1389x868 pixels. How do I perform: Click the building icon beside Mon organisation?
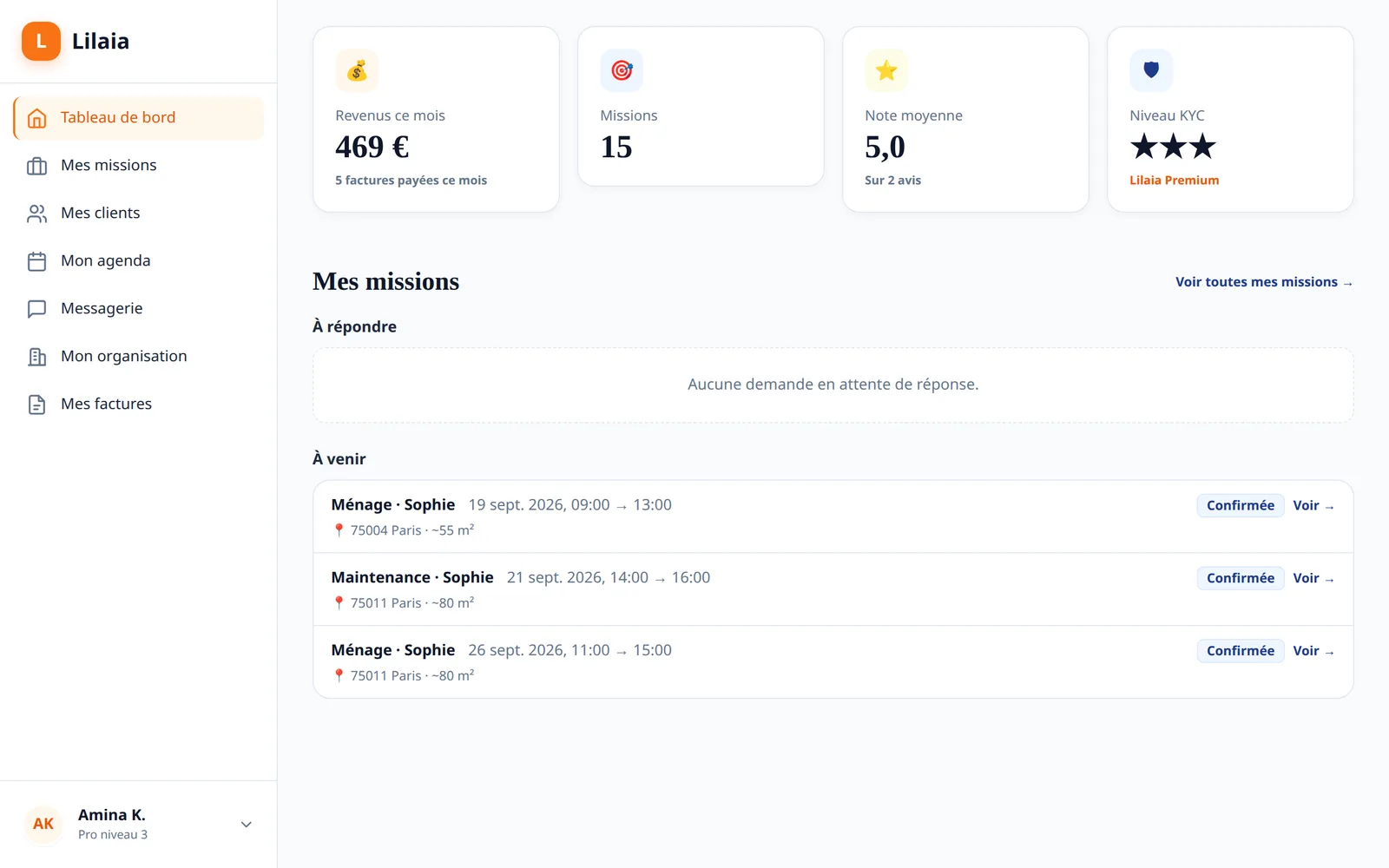pos(36,357)
